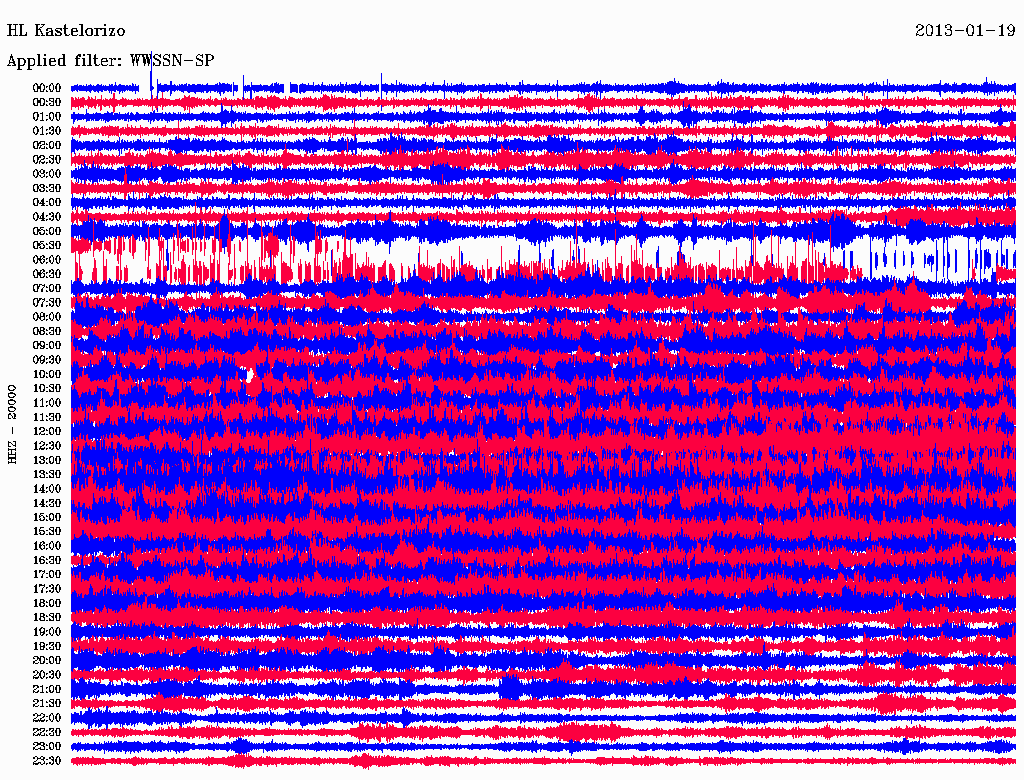
Task: Select the 00:00 time label
Action: [47, 88]
